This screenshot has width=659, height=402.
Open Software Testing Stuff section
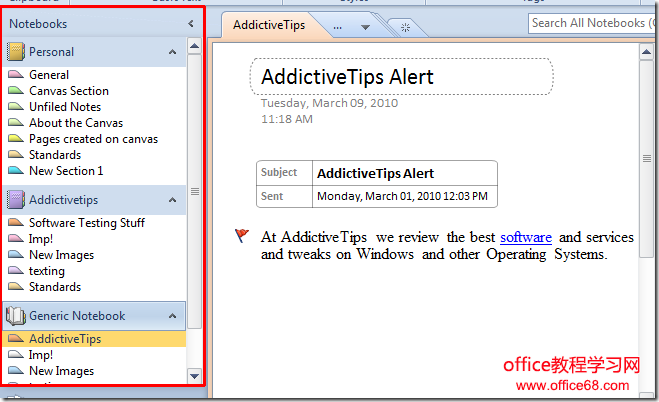tap(87, 222)
